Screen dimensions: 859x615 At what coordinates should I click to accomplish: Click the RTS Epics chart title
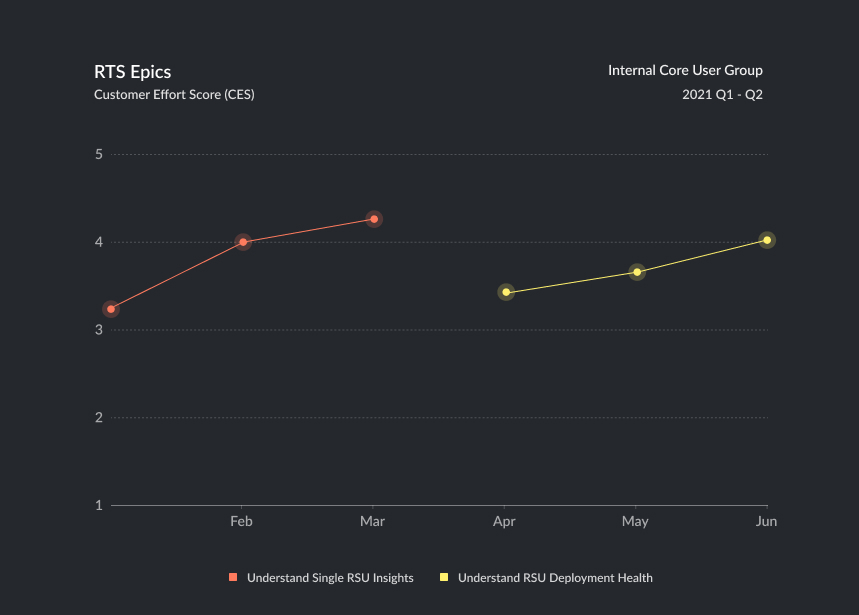coord(132,72)
